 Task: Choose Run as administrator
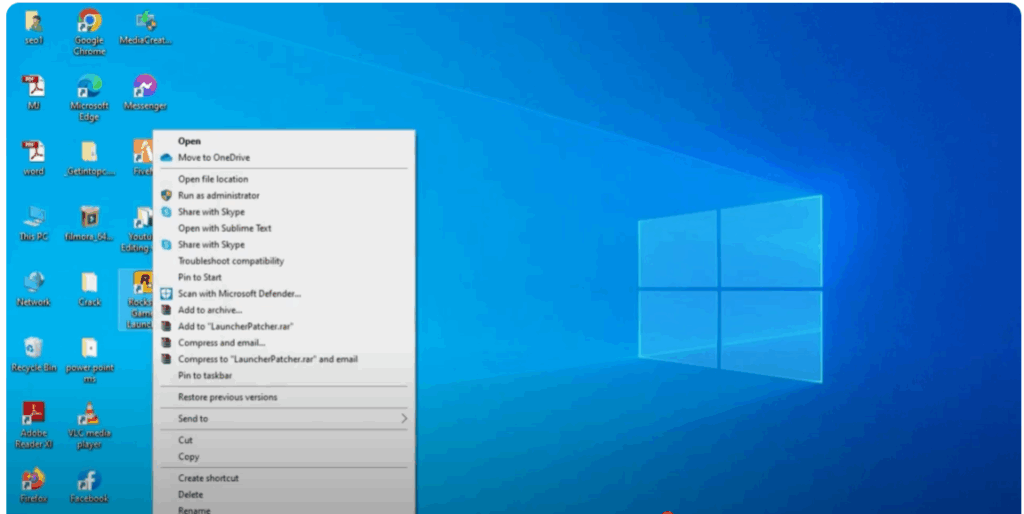click(283, 195)
